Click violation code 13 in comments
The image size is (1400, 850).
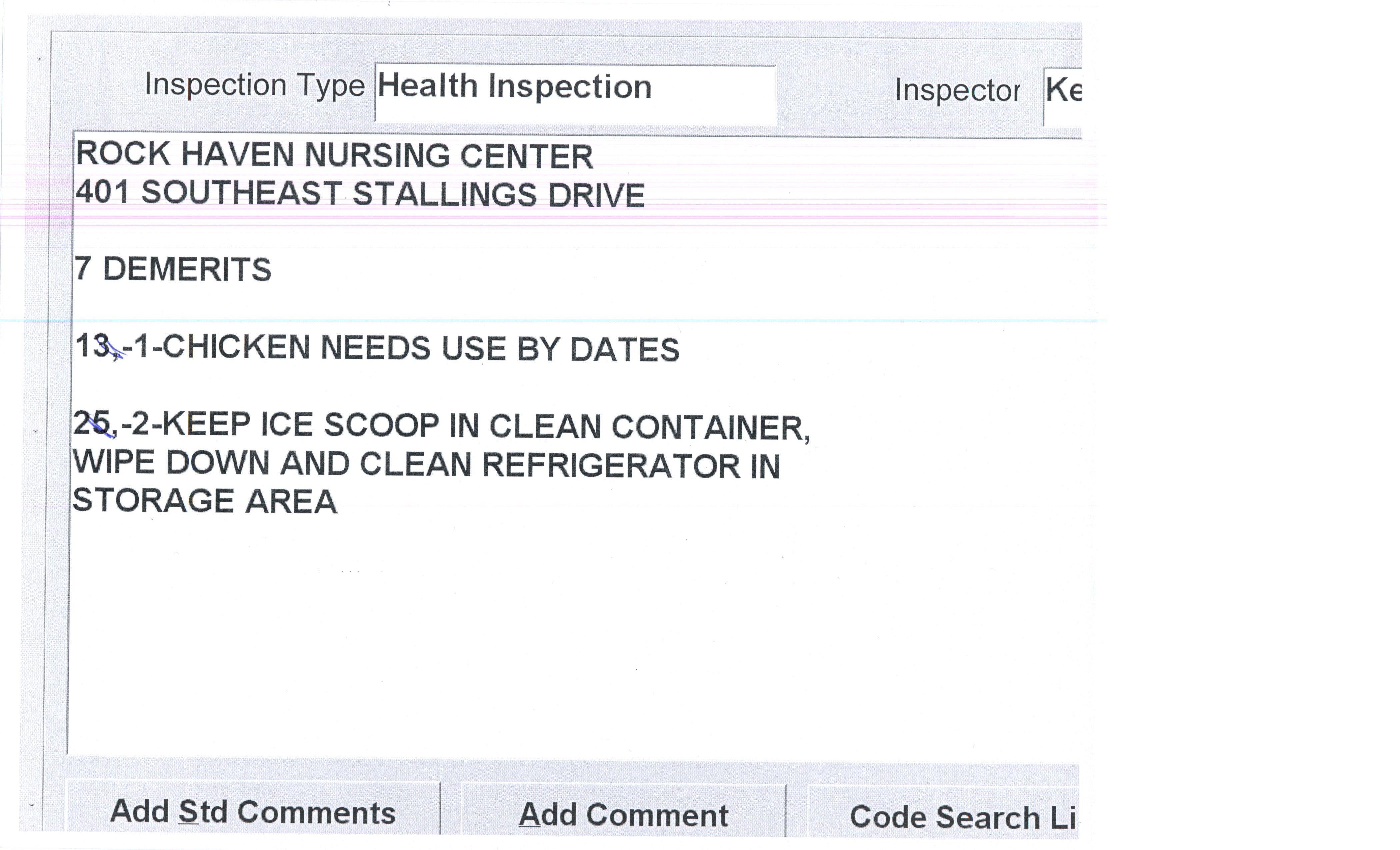click(92, 346)
